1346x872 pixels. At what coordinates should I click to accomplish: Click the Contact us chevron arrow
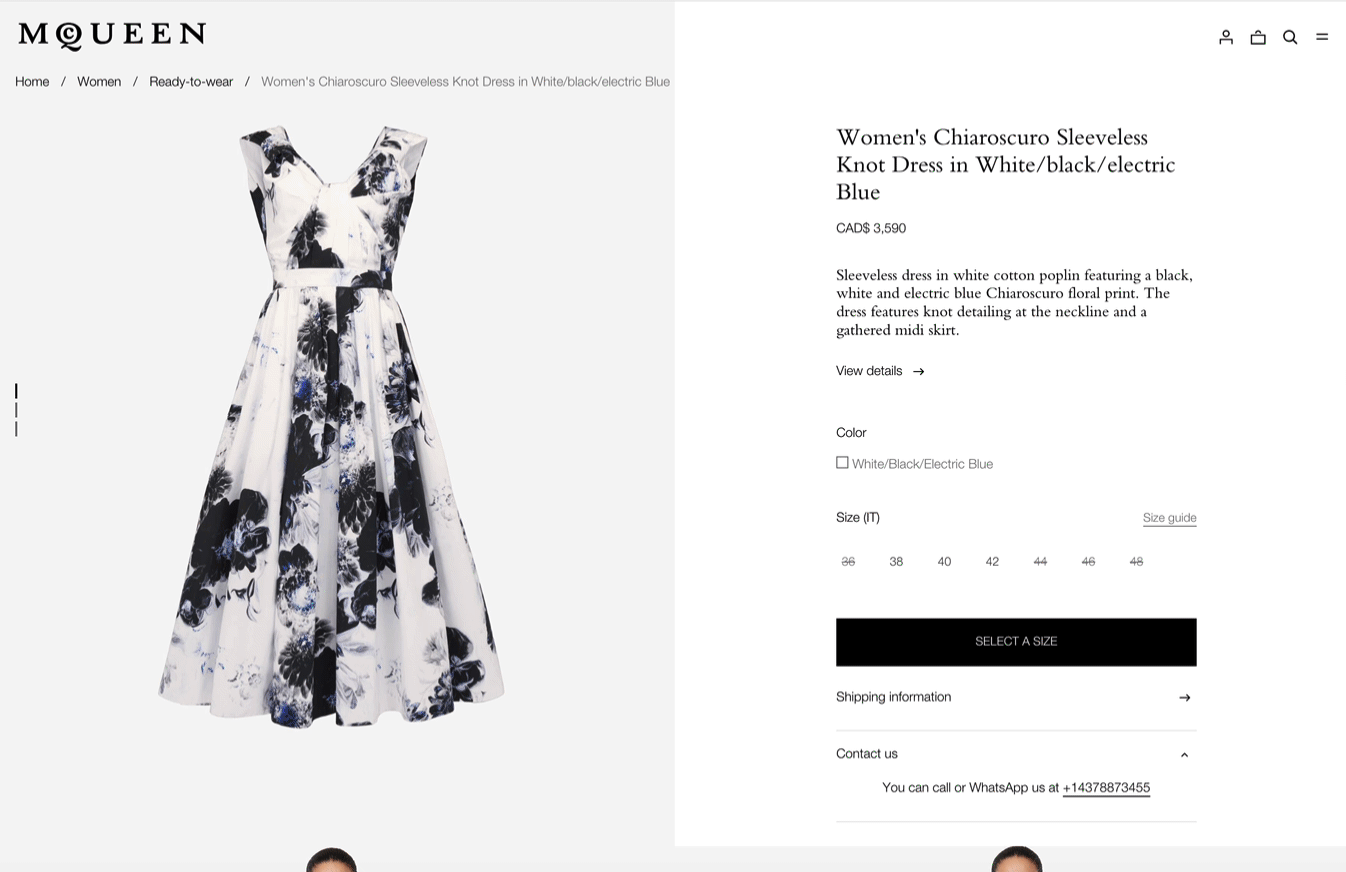pyautogui.click(x=1185, y=755)
